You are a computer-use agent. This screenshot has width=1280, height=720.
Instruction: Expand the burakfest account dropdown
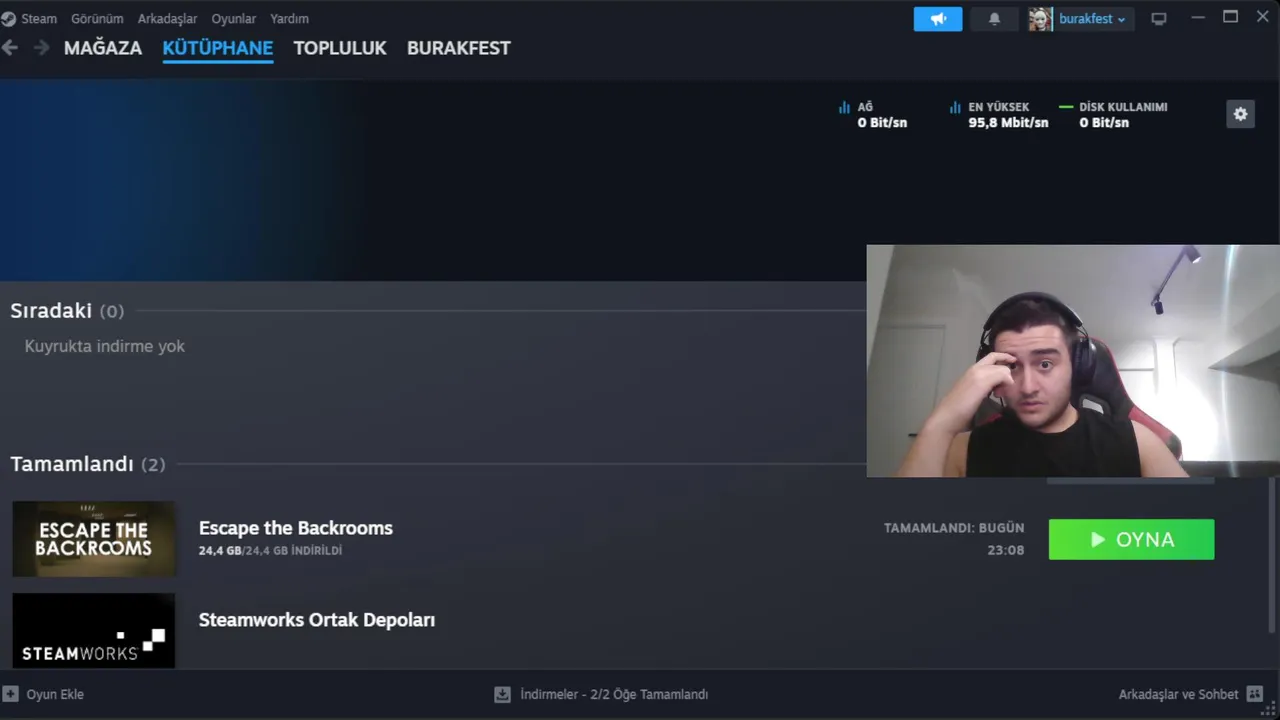[1092, 19]
